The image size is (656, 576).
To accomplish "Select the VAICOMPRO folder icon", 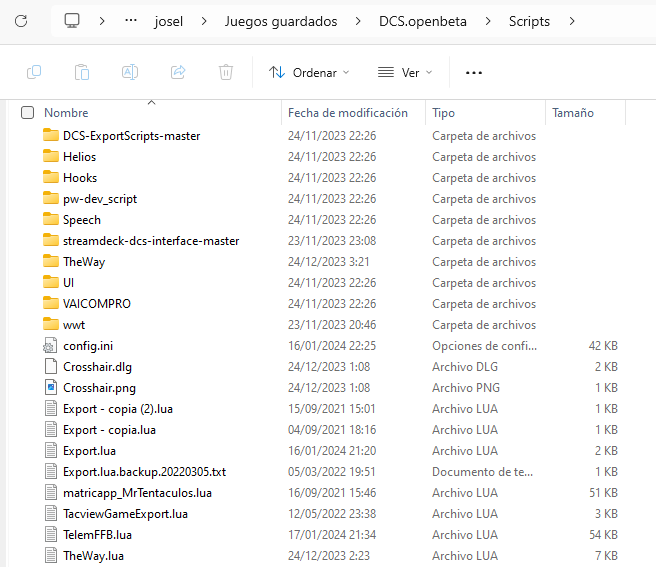I will 51,303.
